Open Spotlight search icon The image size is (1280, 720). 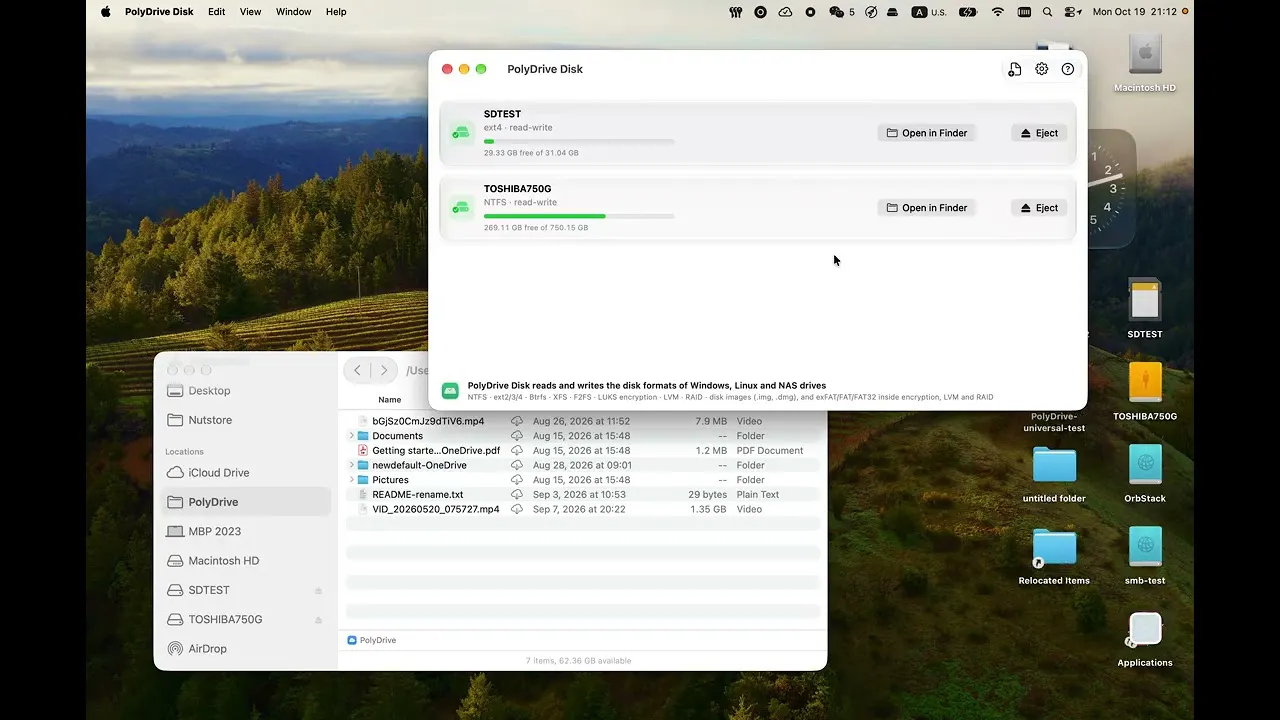click(1047, 12)
